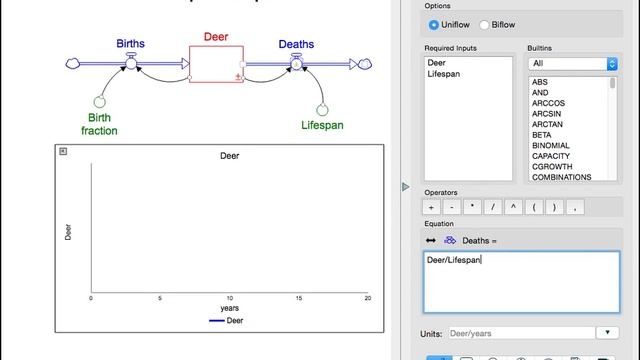Insert a closing parenthesis
640x360 pixels.
pos(554,207)
